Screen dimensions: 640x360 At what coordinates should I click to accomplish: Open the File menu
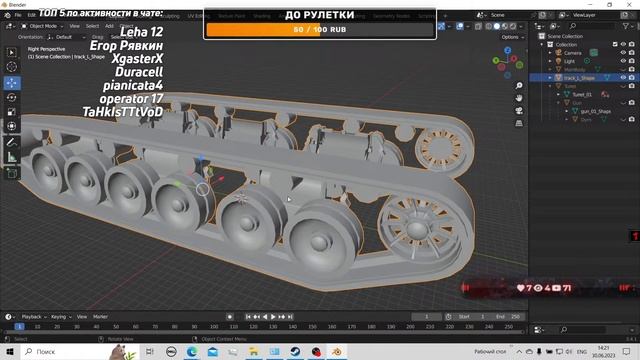(x=18, y=15)
